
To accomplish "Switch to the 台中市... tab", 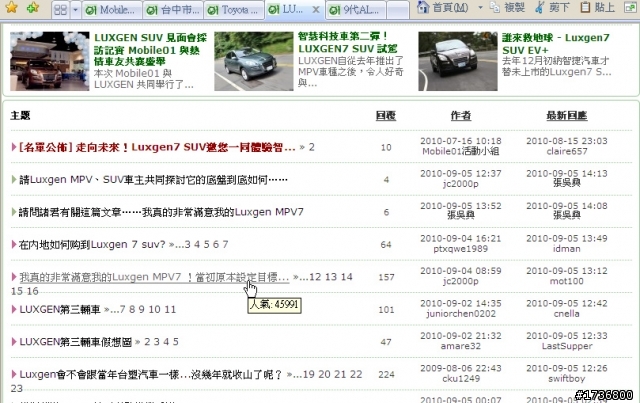I will (x=173, y=10).
